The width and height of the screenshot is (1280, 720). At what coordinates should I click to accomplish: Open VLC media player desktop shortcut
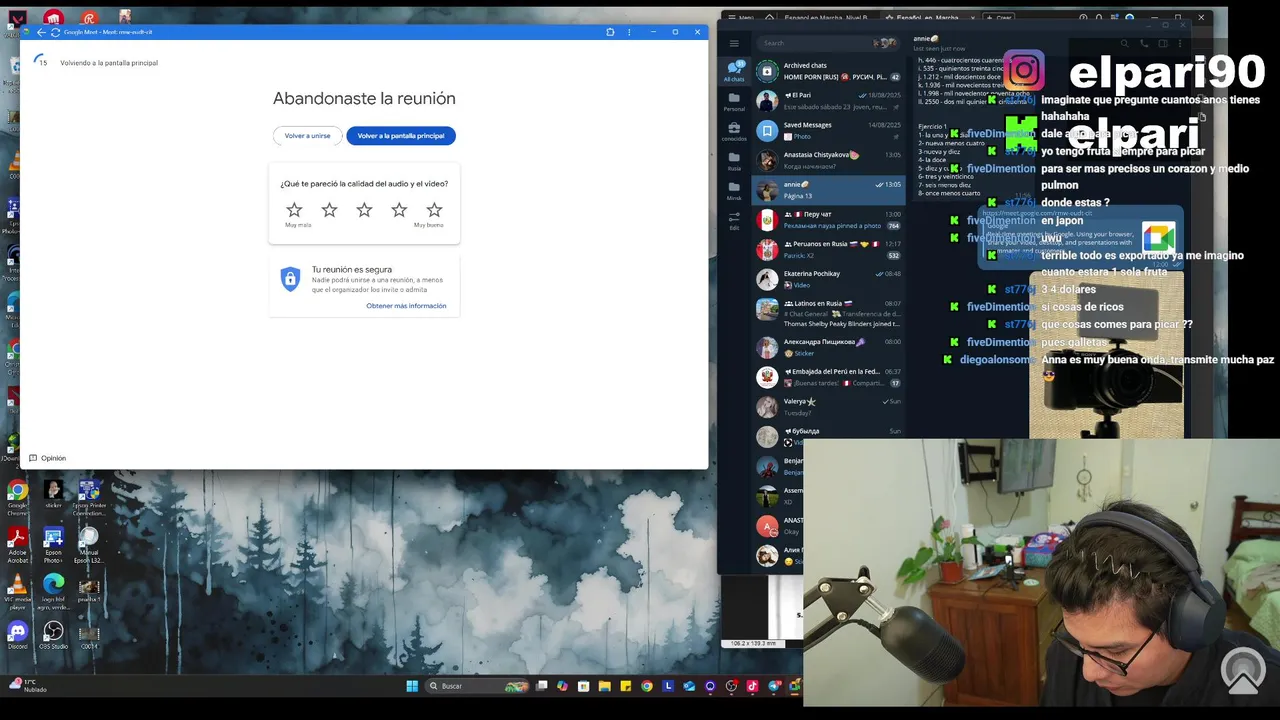tap(17, 591)
